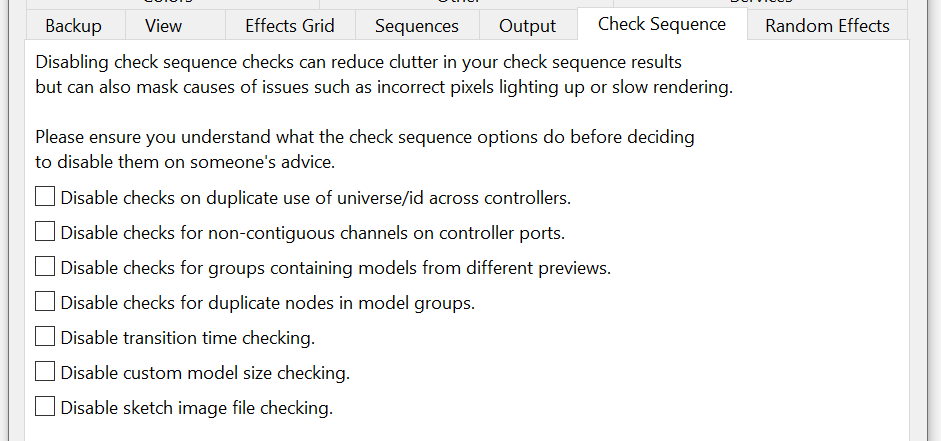This screenshot has width=941, height=441.
Task: Check the groups from different previews box
Action: (x=45, y=267)
